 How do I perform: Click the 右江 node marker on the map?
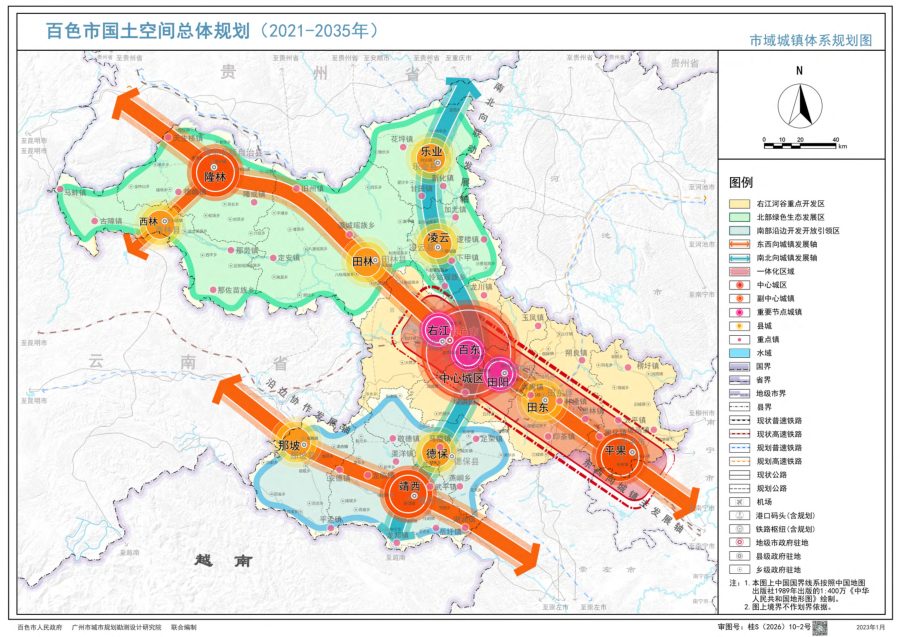(x=438, y=329)
